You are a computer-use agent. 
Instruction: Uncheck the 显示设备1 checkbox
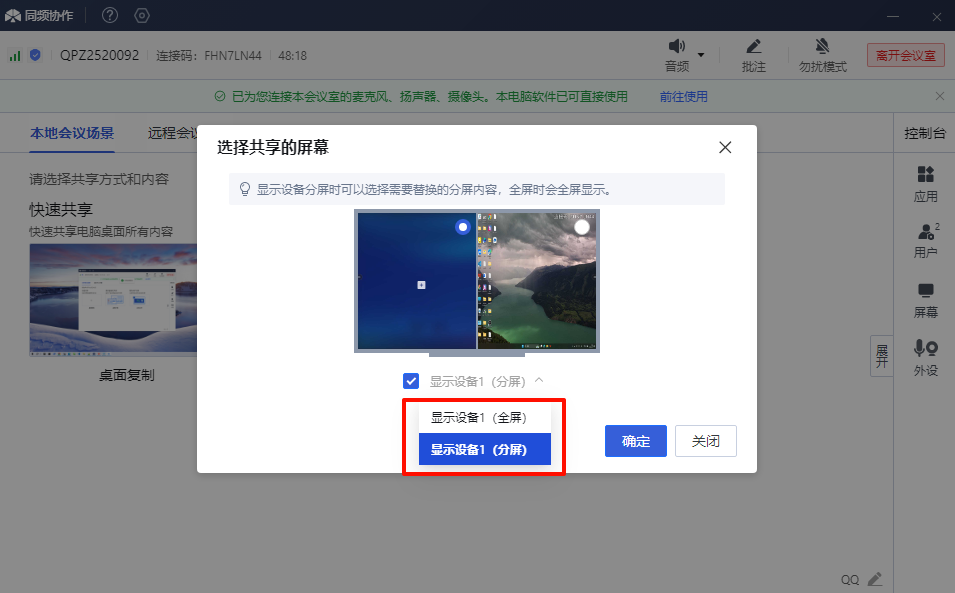[x=411, y=380]
